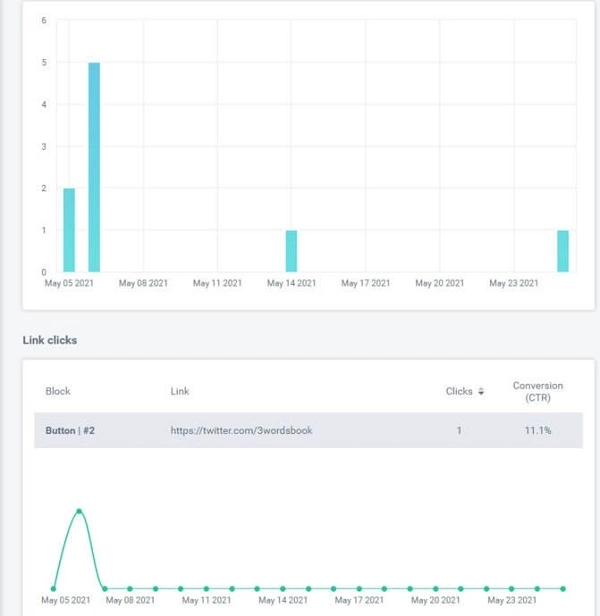Sort table by the Clicks column header
The image size is (600, 616).
coord(459,391)
